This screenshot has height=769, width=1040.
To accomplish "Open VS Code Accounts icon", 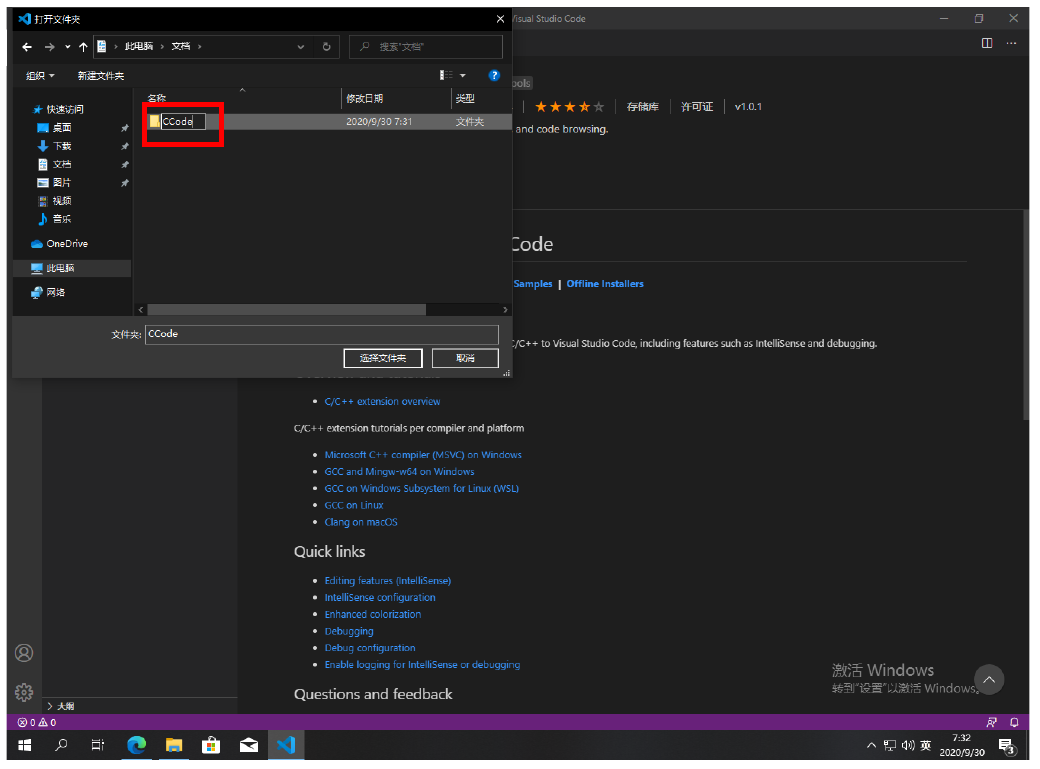I will [x=24, y=653].
